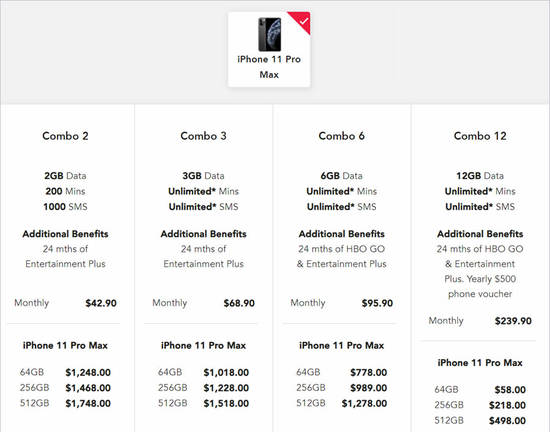The image size is (550, 432).
Task: Click the $42.90 monthly price
Action: coord(101,303)
